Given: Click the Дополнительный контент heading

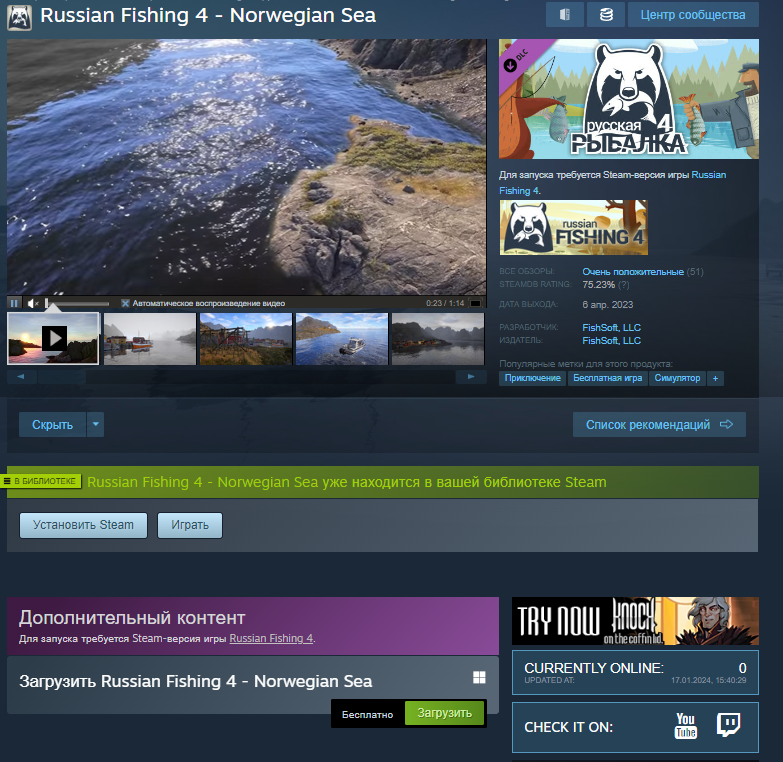Looking at the screenshot, I should (132, 618).
